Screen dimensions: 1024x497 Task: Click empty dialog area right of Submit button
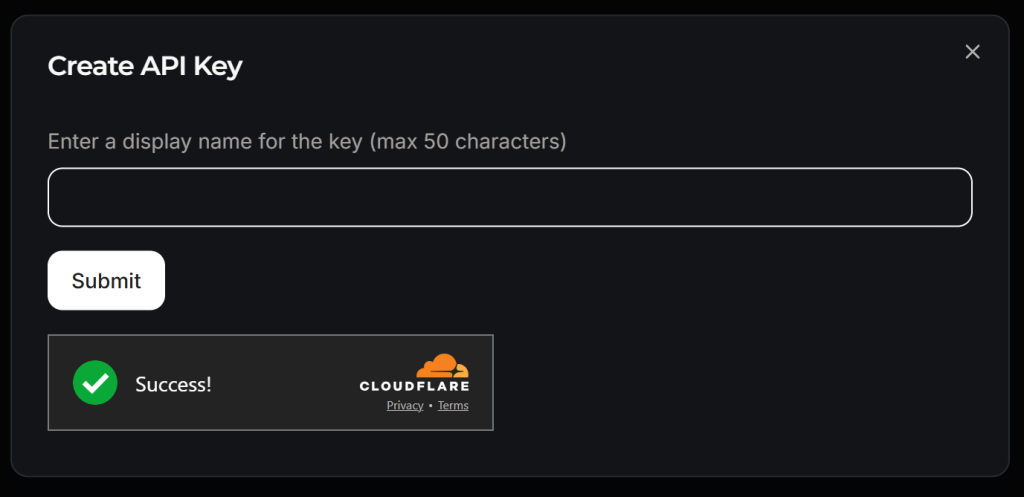[x=560, y=281]
